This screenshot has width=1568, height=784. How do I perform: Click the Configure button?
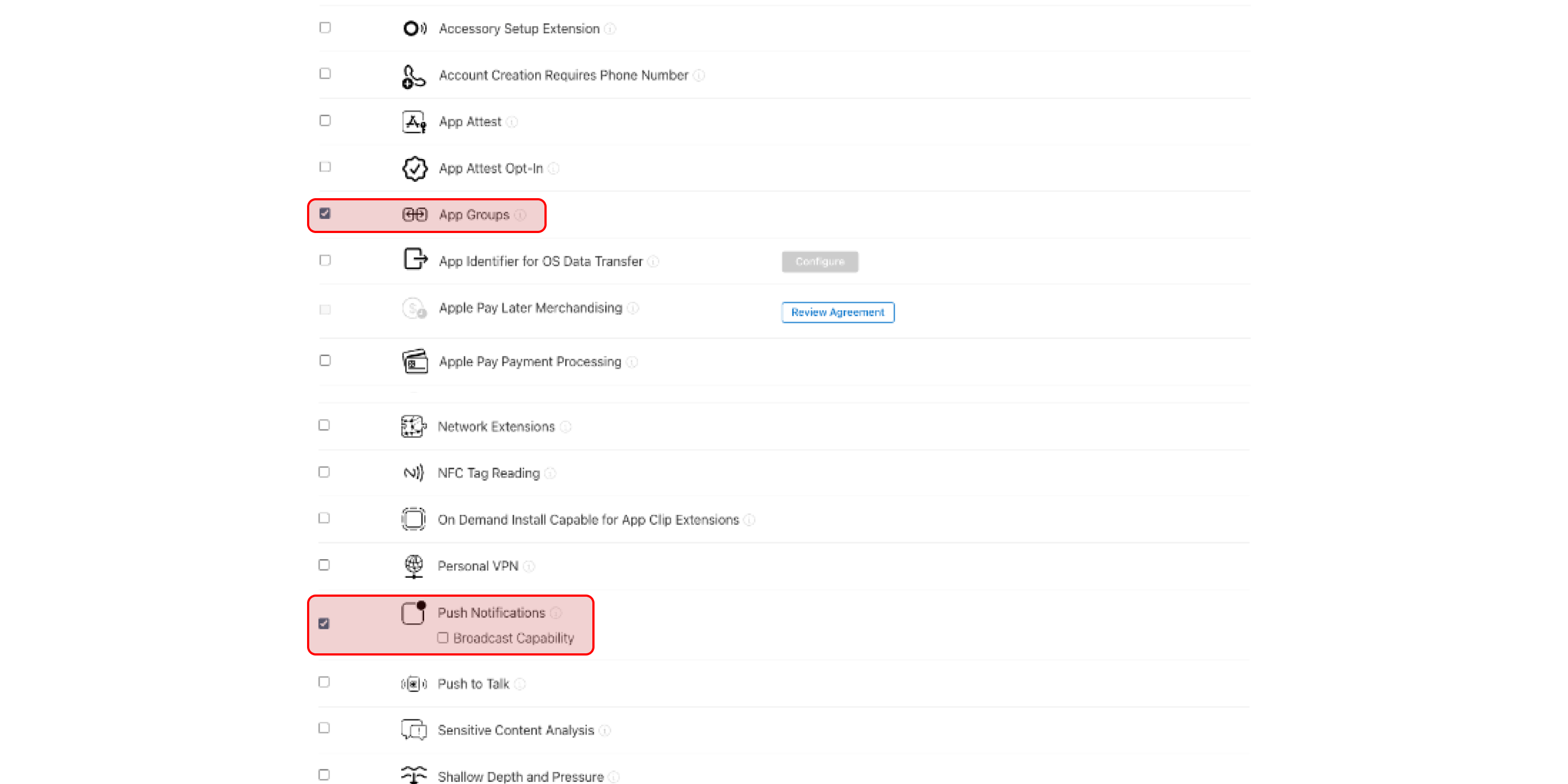coord(820,262)
